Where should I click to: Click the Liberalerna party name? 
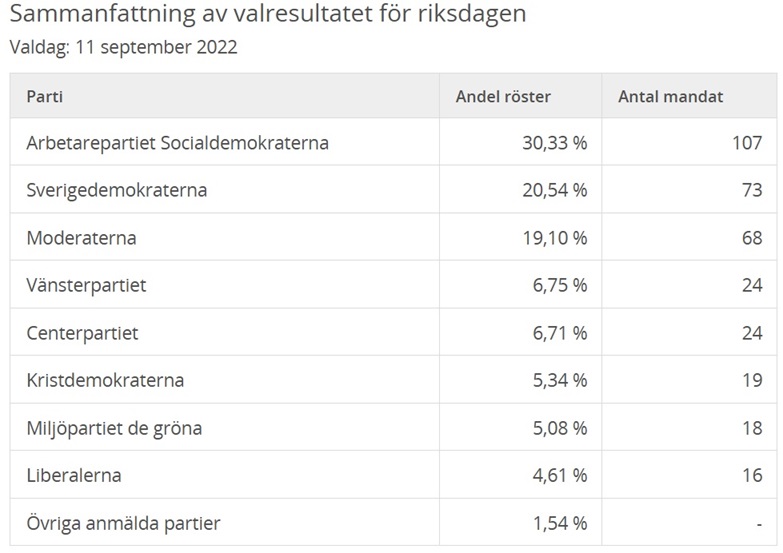point(73,475)
